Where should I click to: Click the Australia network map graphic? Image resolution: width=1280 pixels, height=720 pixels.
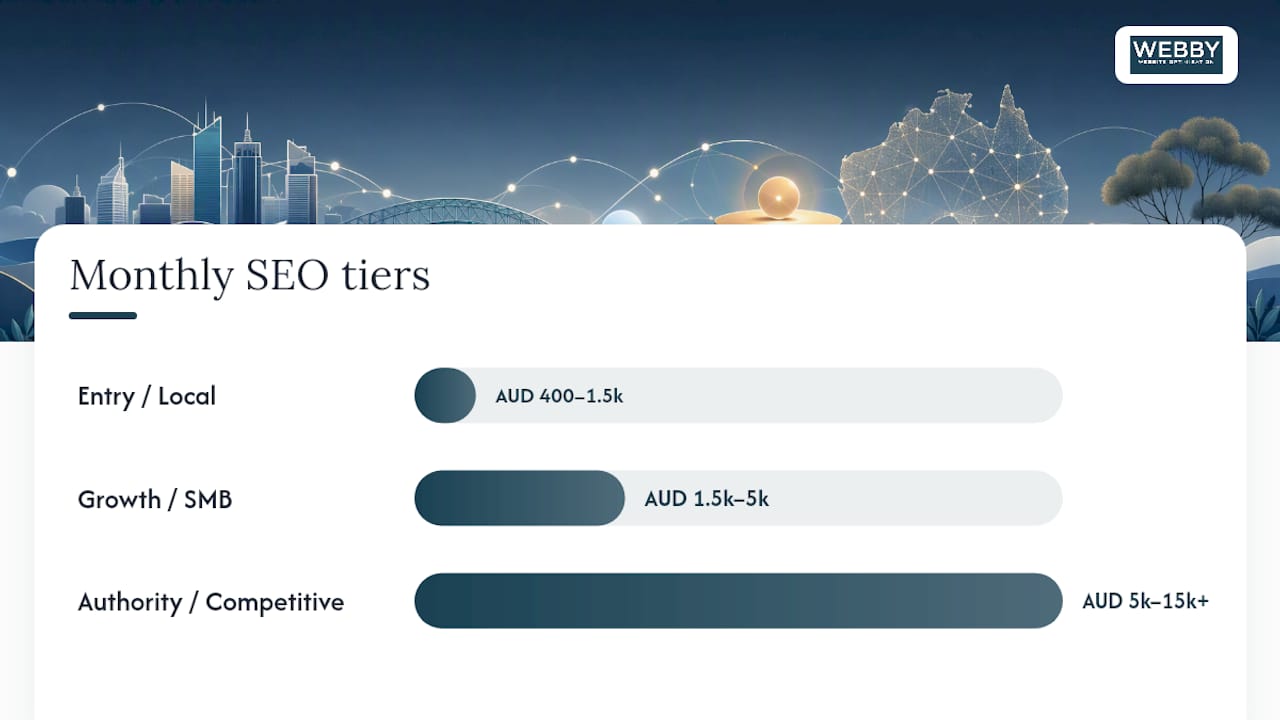pos(953,156)
